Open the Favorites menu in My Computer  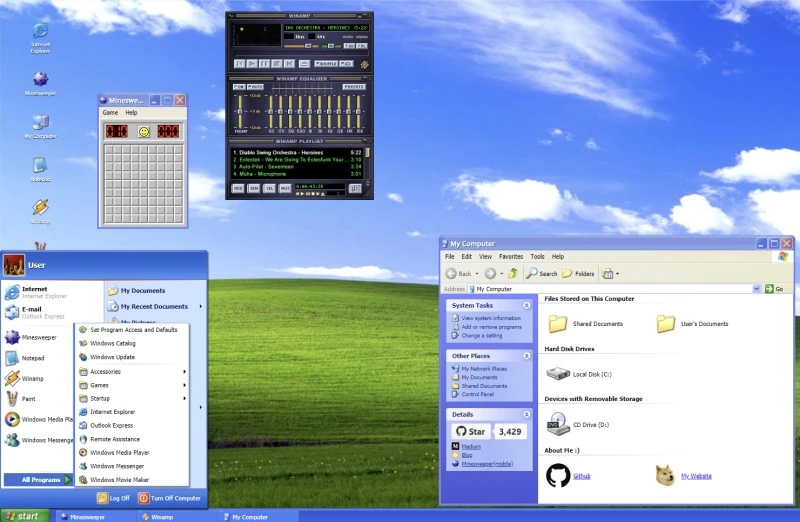[x=511, y=257]
